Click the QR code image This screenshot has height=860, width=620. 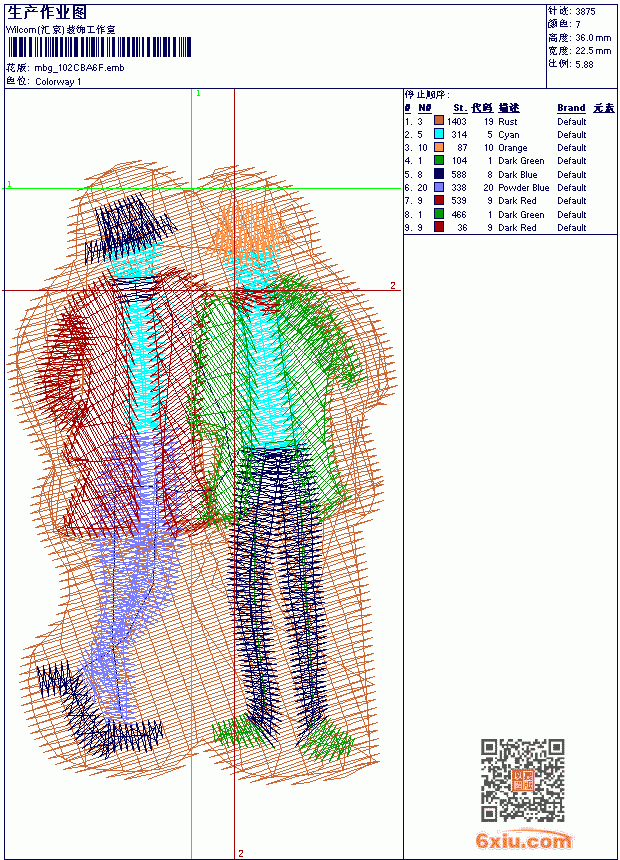coord(523,780)
